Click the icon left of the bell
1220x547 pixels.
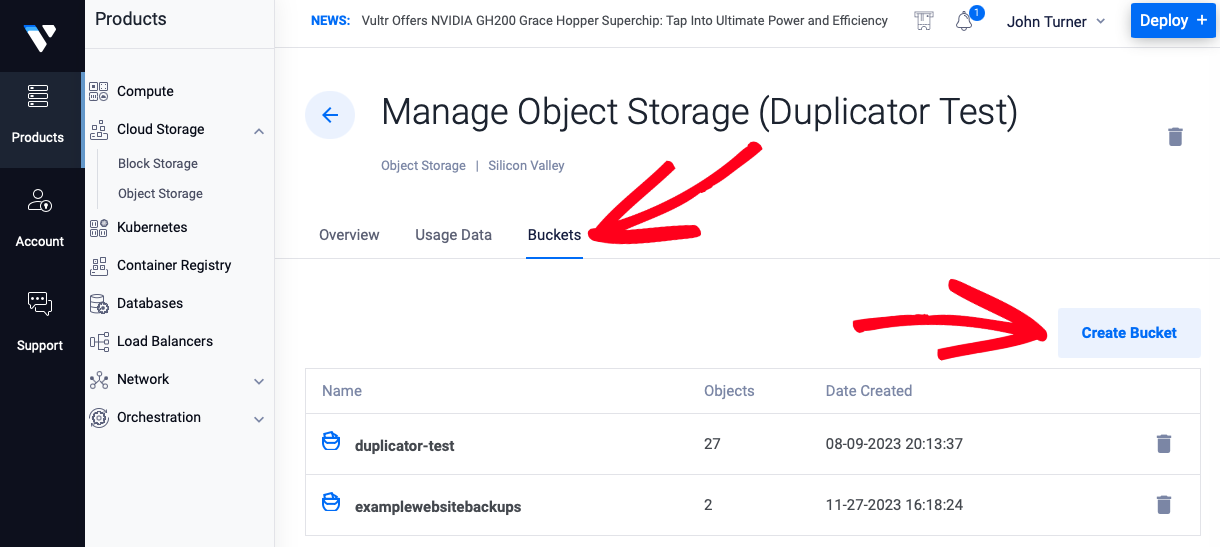924,21
